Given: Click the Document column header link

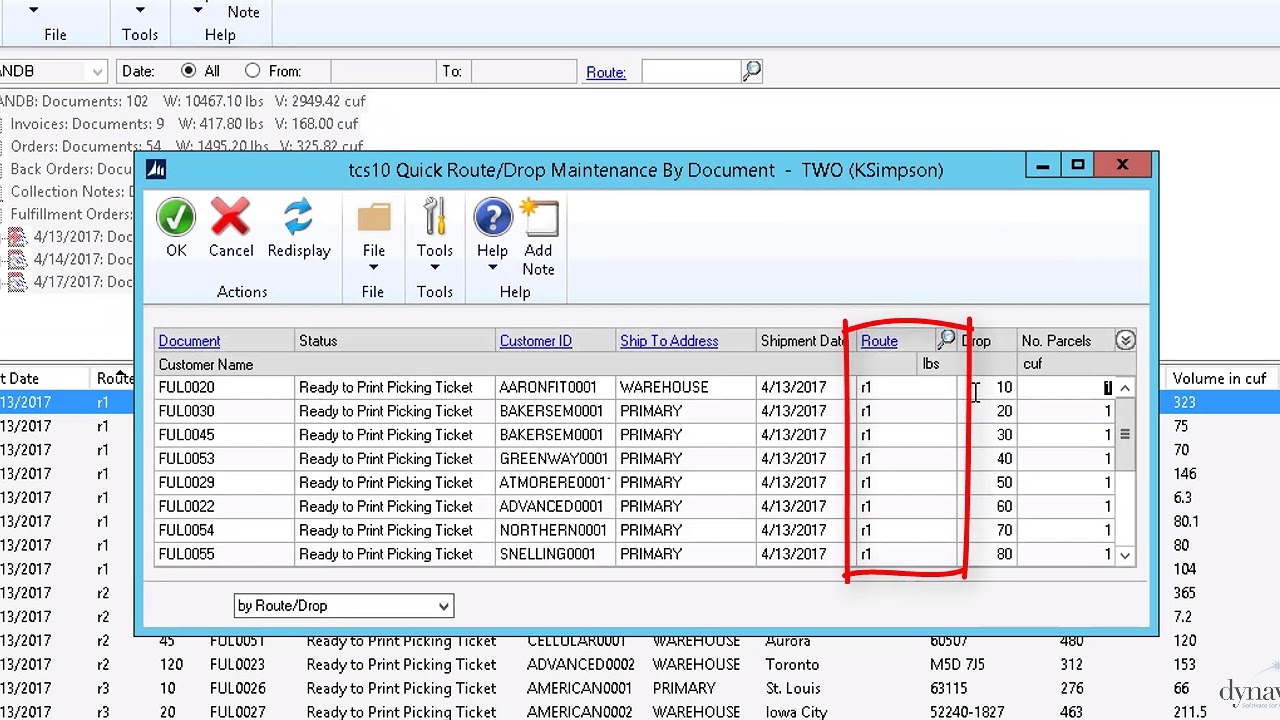Looking at the screenshot, I should pos(189,341).
